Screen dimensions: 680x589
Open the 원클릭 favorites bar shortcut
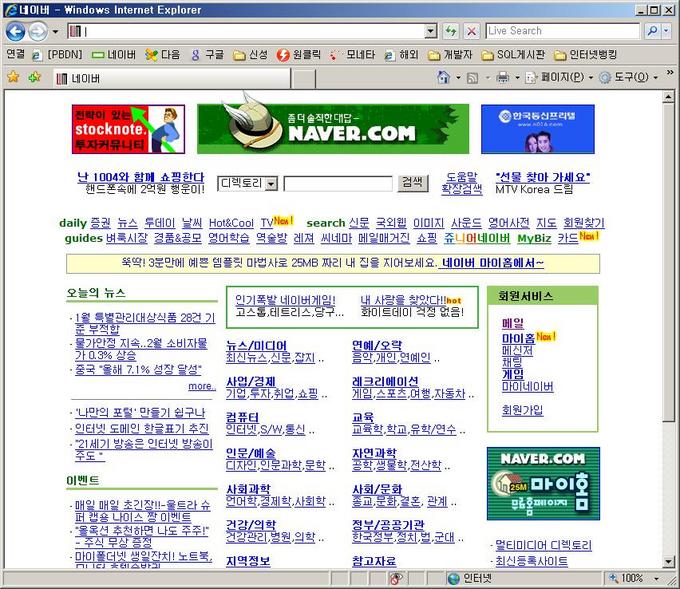tap(299, 55)
